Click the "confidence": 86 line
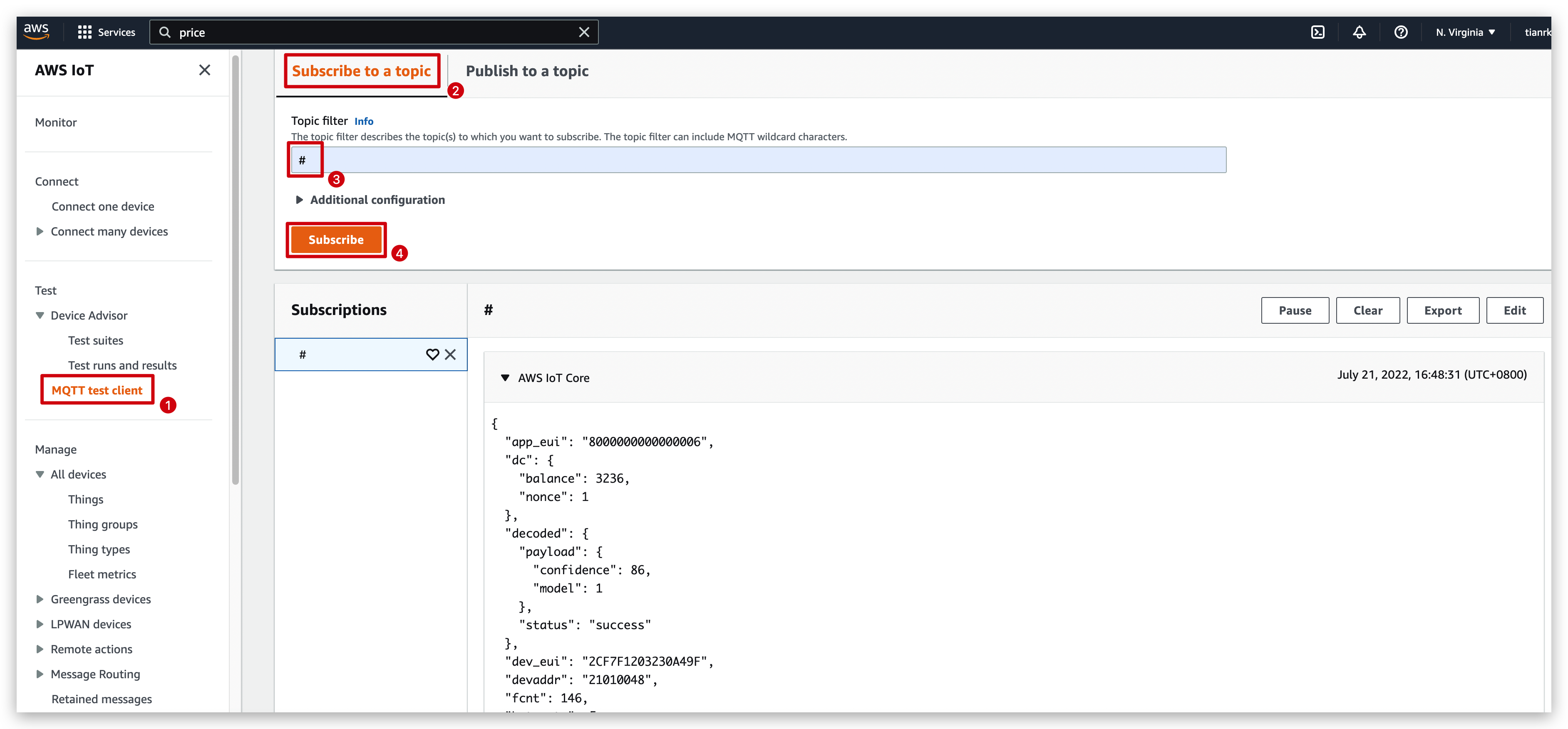 (592, 570)
